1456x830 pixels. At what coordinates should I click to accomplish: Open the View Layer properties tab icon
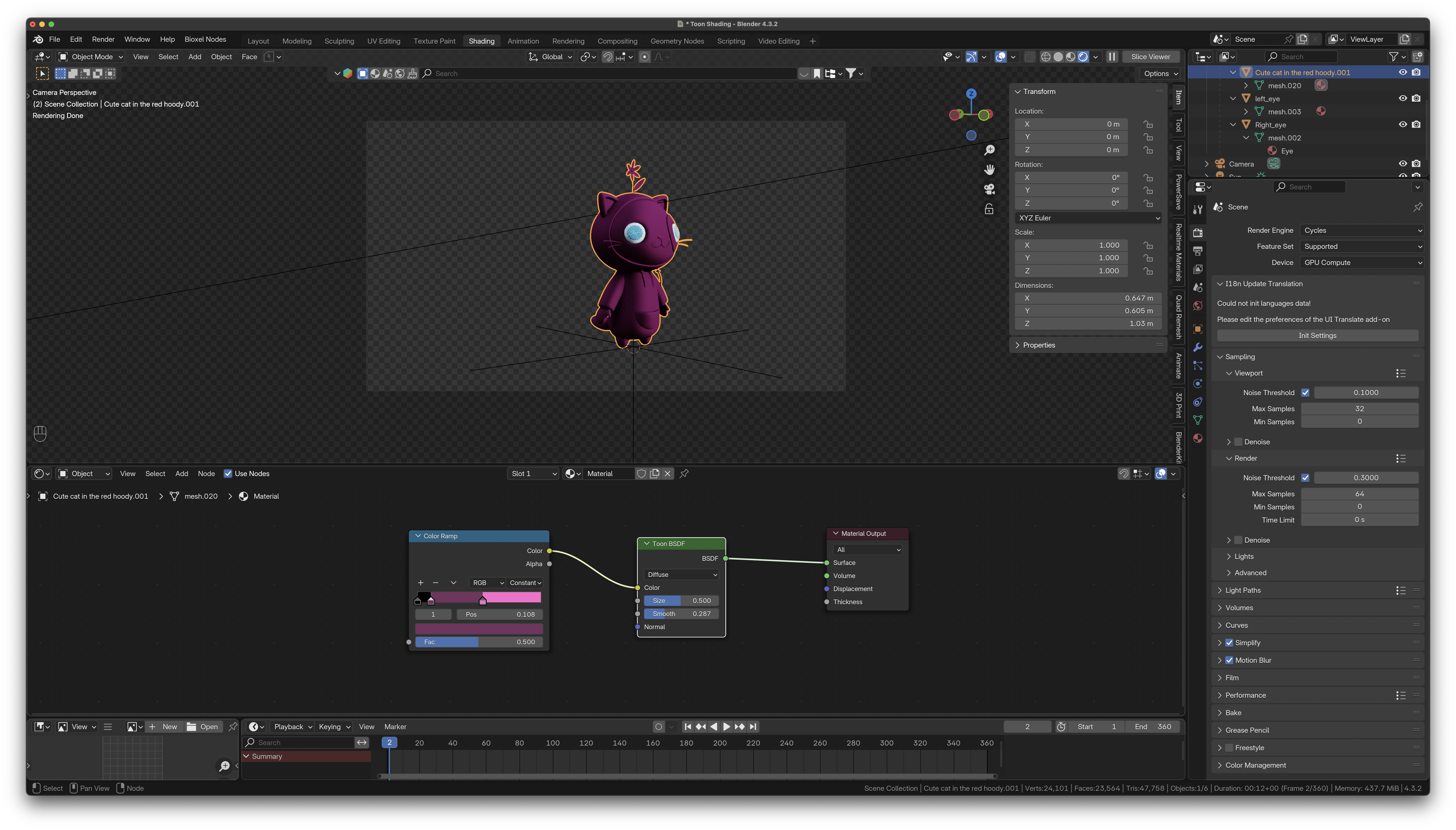point(1198,269)
